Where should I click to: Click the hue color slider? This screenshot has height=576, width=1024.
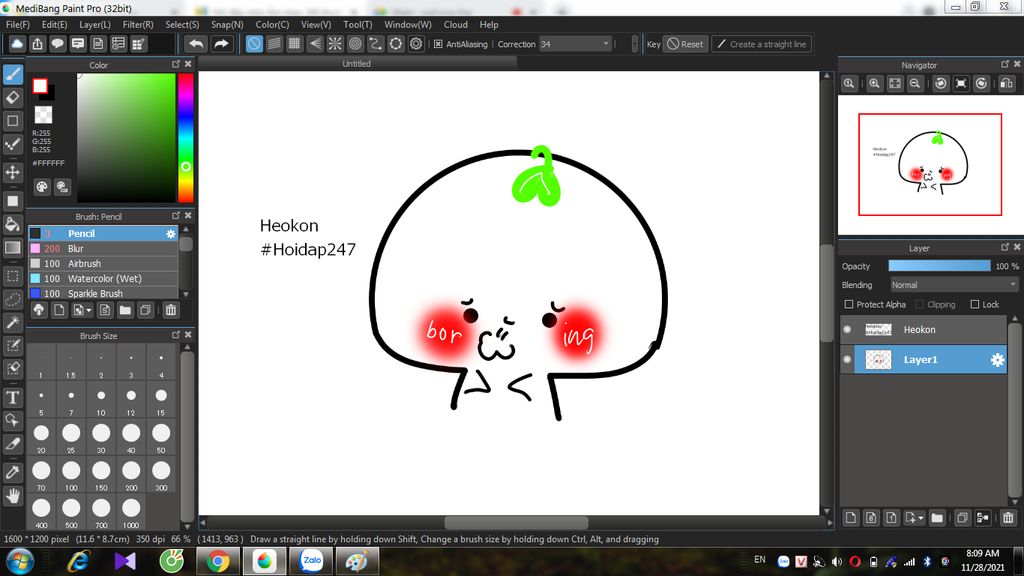coord(185,138)
